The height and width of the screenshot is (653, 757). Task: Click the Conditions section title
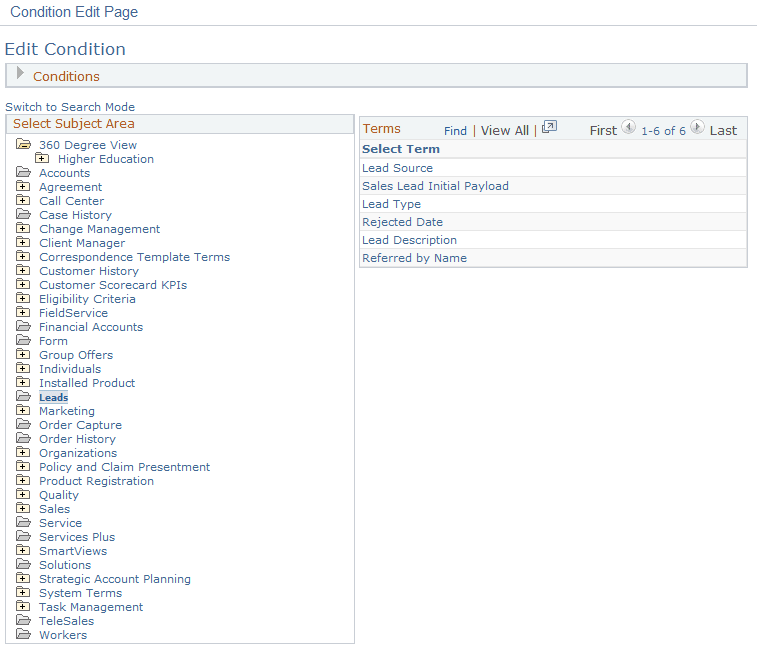tap(66, 76)
